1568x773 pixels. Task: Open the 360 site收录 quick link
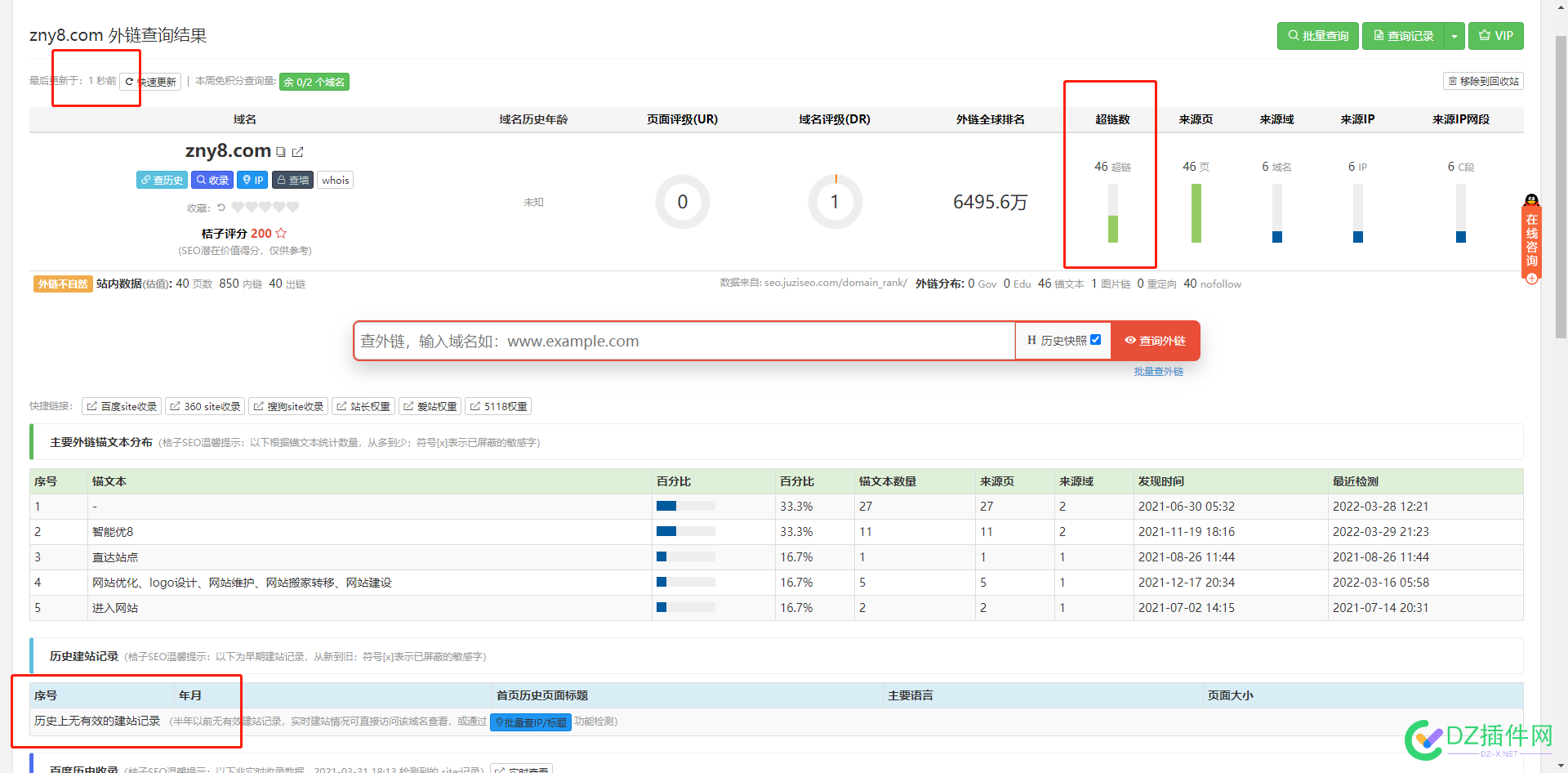205,406
